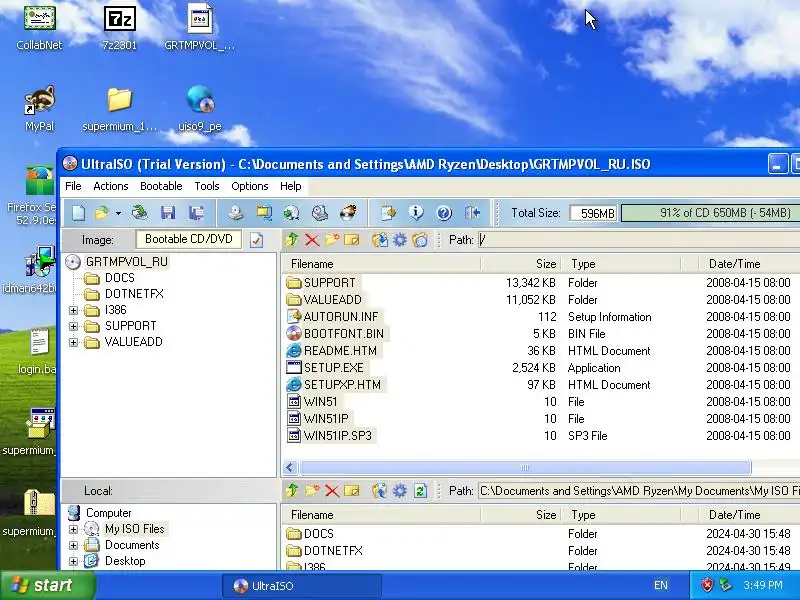
Task: Click the Bootable CD/DVD image type box
Action: (189, 239)
